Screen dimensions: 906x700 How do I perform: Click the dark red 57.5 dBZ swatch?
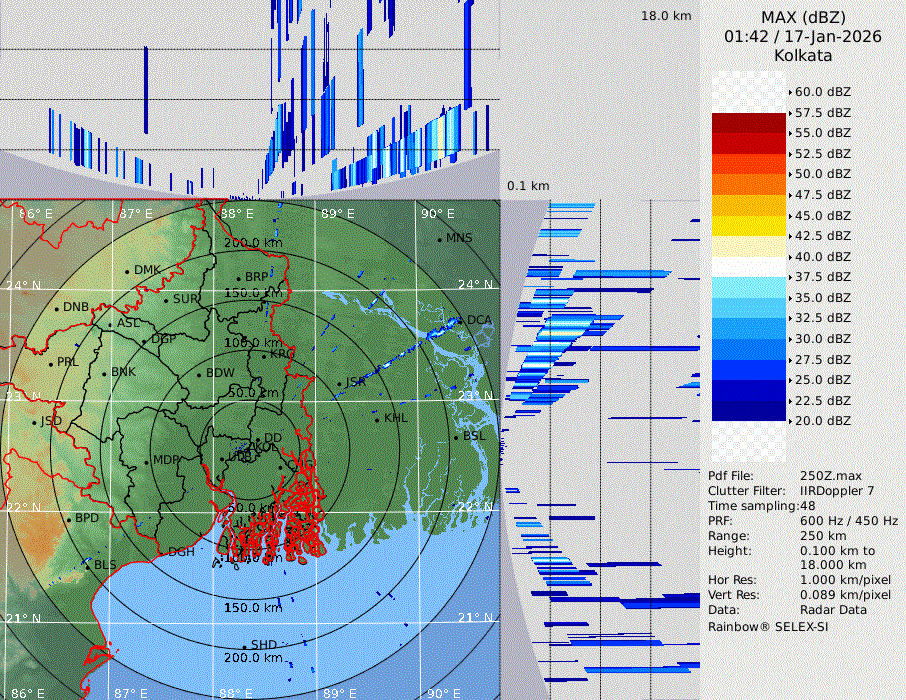click(x=748, y=123)
